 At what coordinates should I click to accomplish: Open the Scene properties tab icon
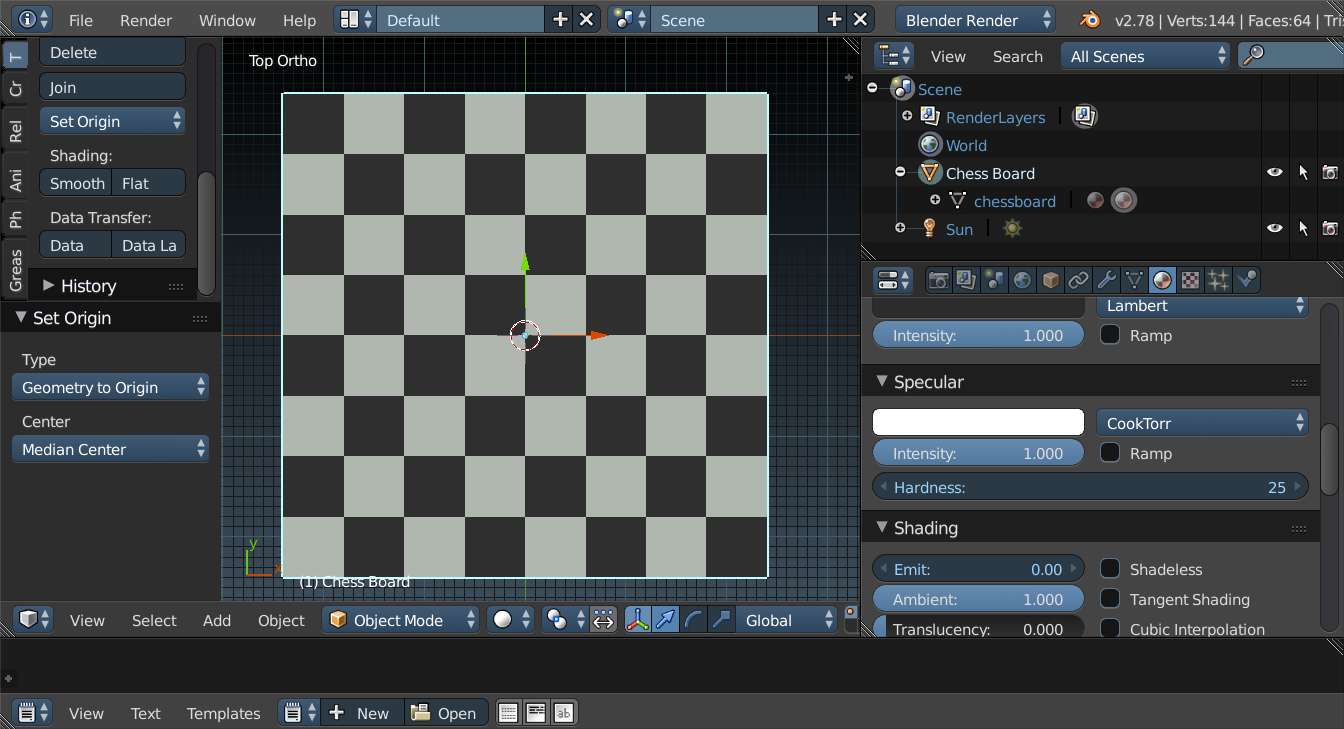tap(994, 281)
